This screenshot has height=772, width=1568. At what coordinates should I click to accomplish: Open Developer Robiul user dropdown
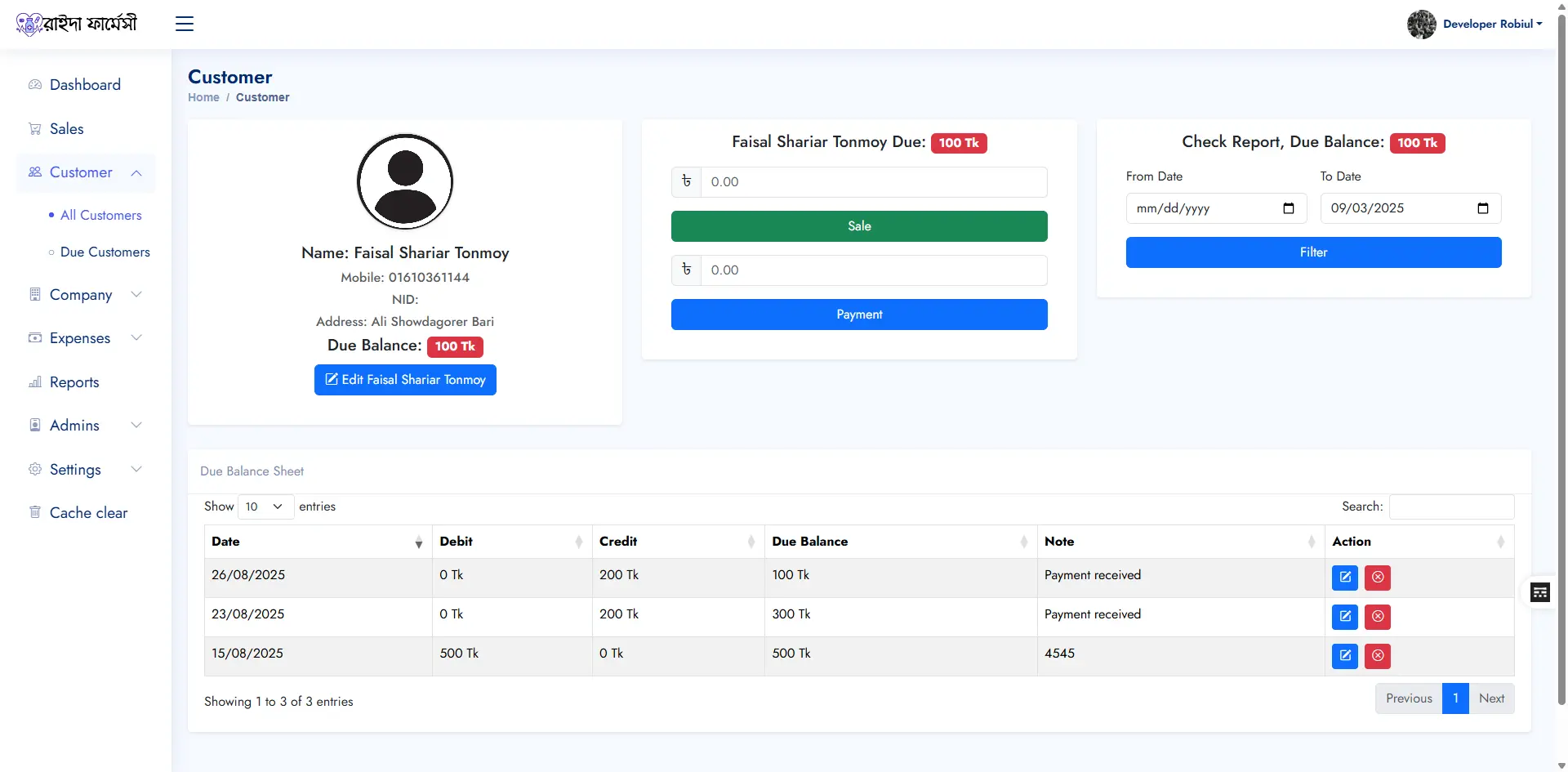(x=1475, y=25)
